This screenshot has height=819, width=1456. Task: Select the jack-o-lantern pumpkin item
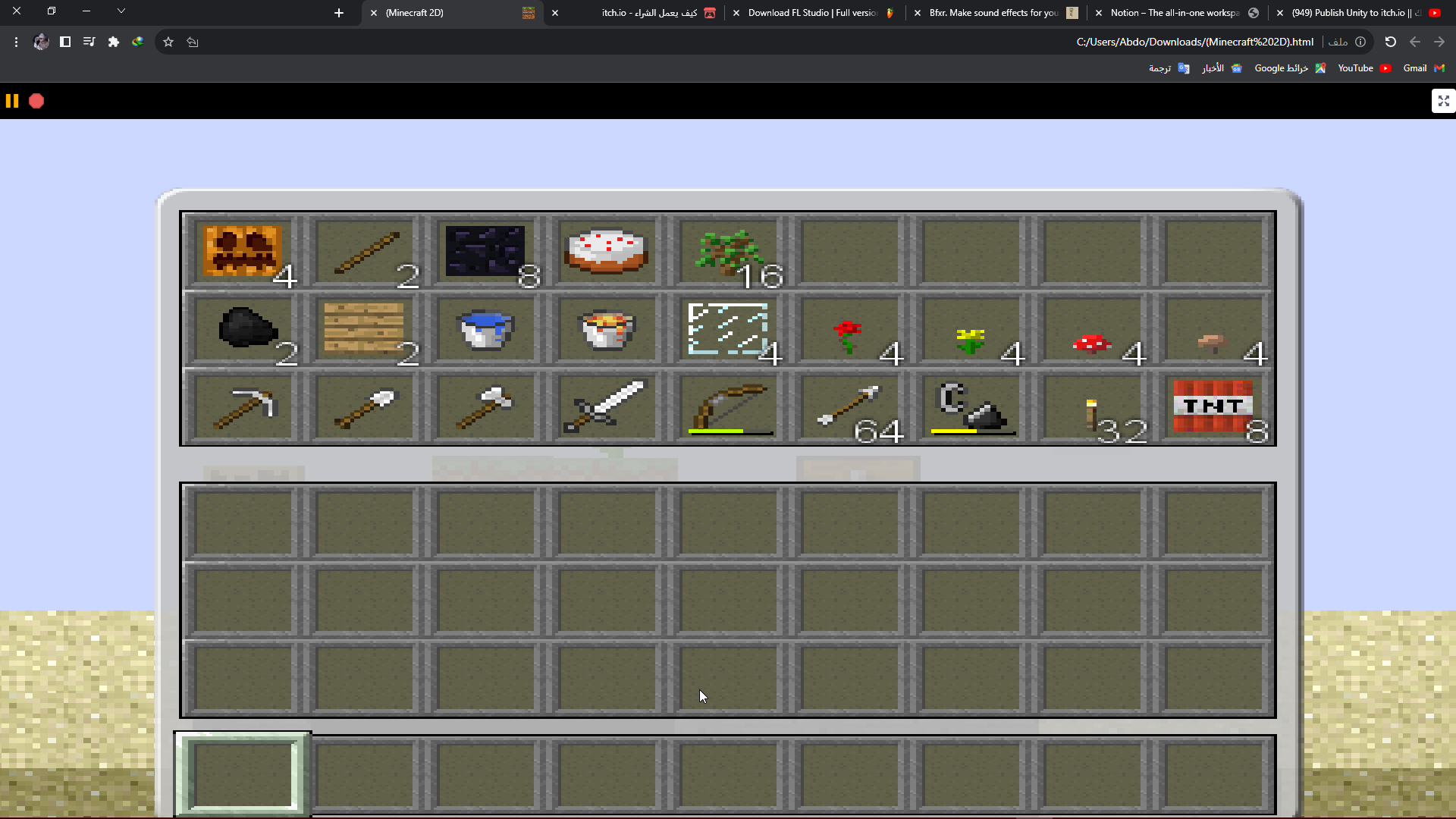243,251
